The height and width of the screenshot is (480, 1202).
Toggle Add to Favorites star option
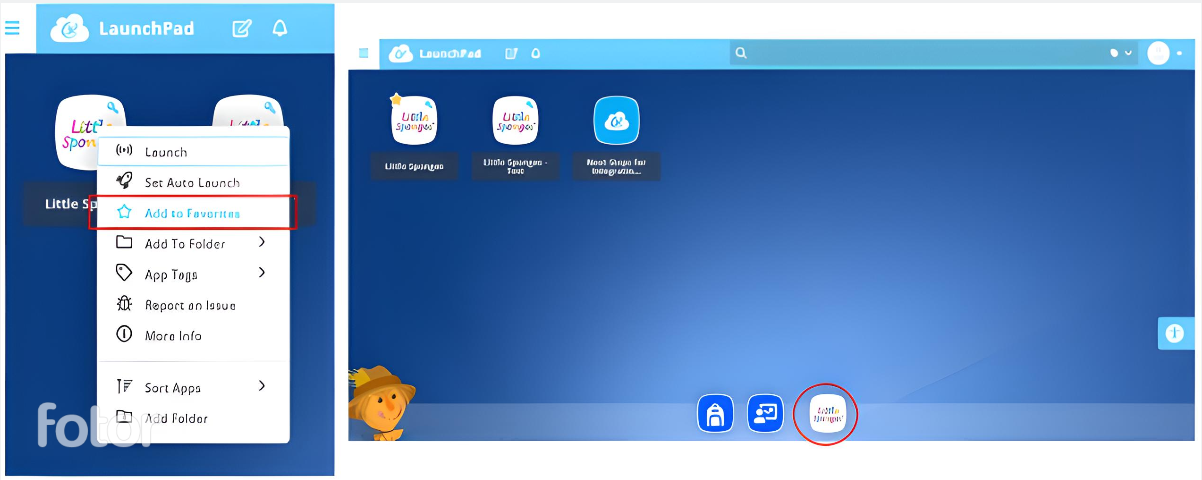click(192, 213)
